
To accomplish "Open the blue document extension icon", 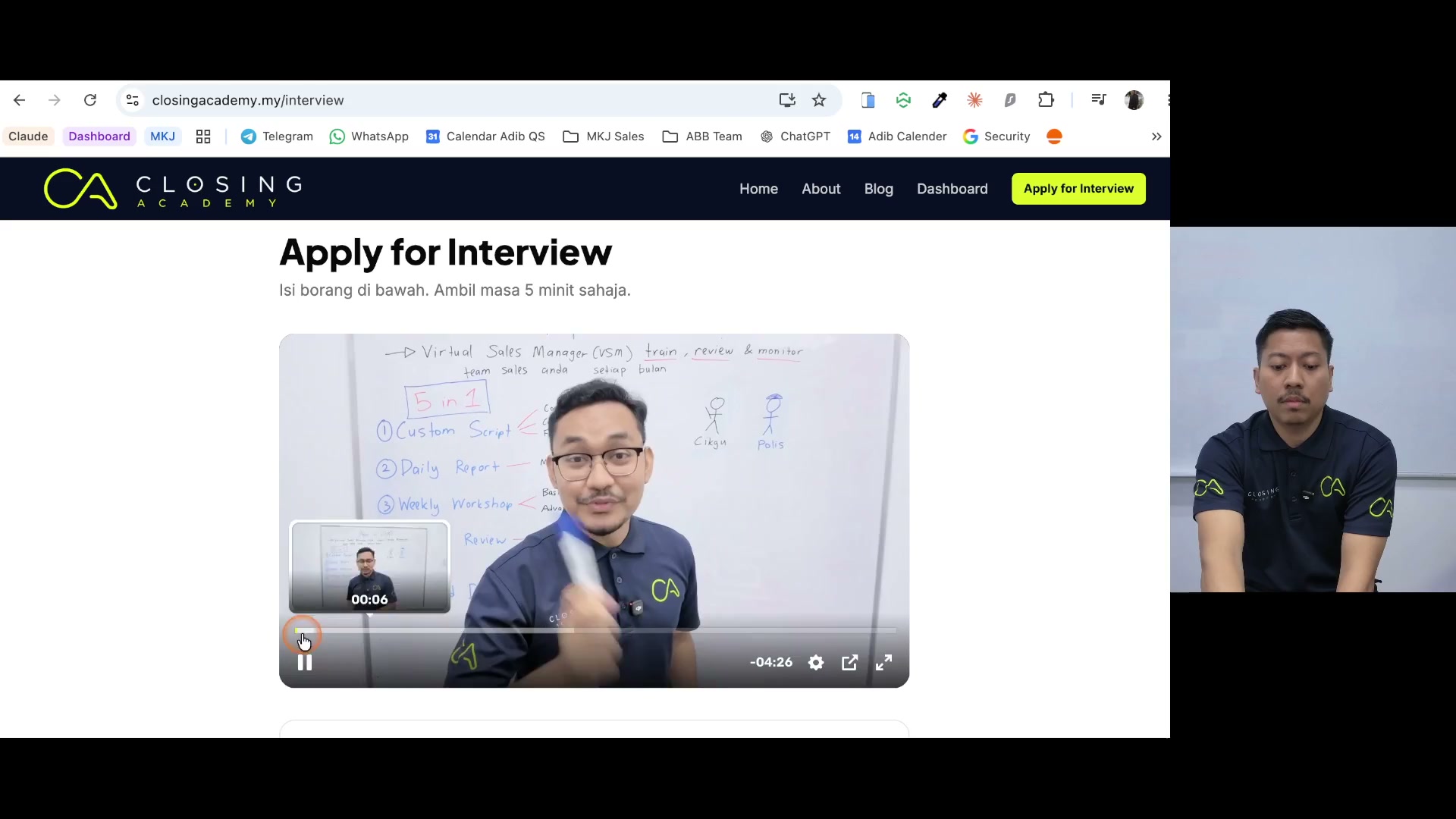I will click(x=868, y=100).
